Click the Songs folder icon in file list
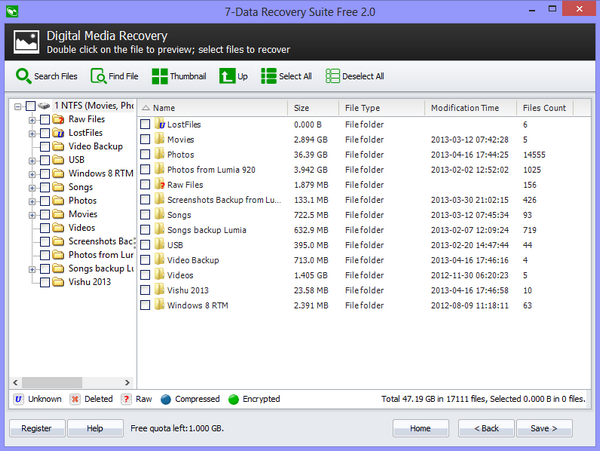The height and width of the screenshot is (451, 600). 160,214
